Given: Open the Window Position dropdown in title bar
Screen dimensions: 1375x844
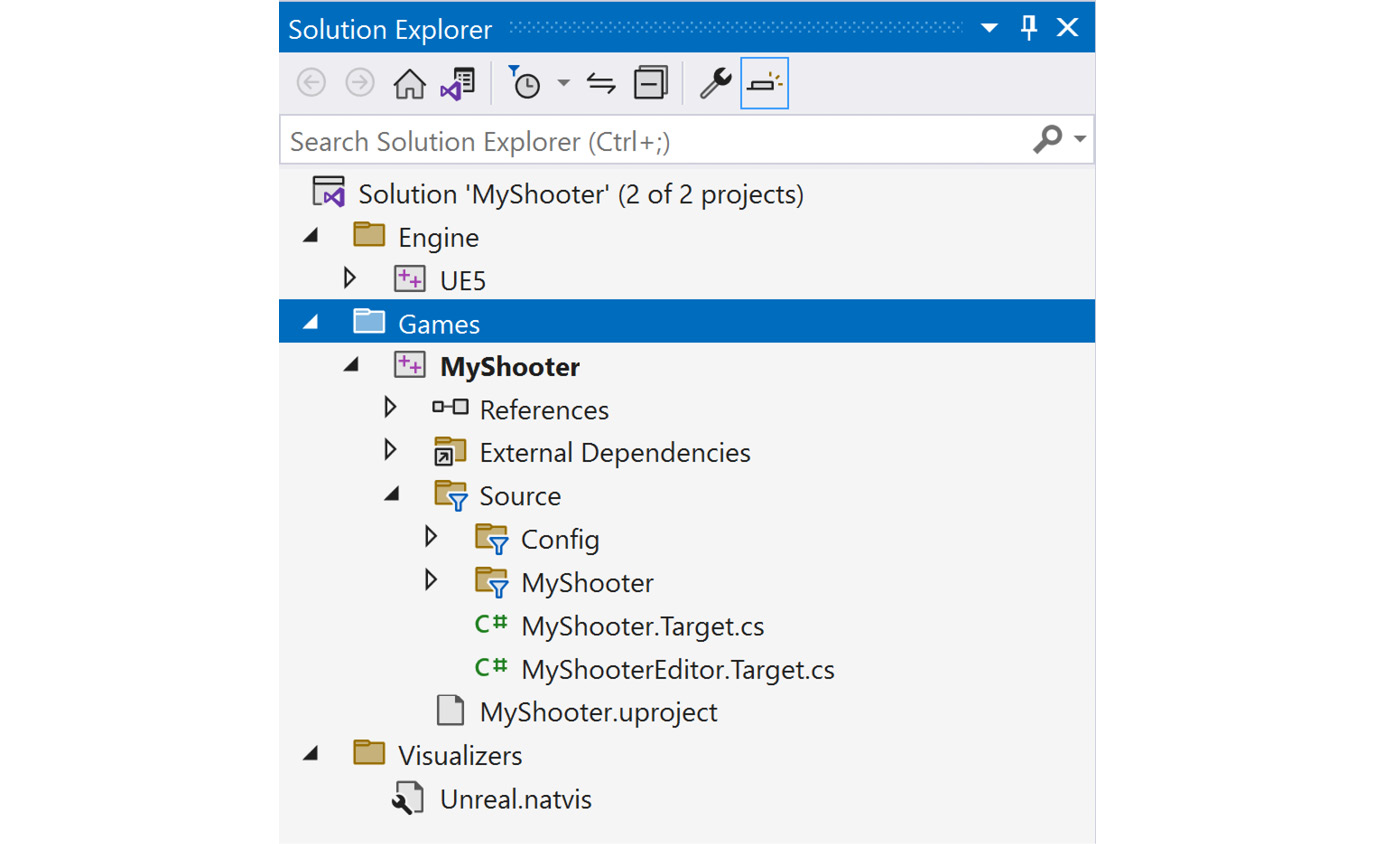Looking at the screenshot, I should coord(989,28).
